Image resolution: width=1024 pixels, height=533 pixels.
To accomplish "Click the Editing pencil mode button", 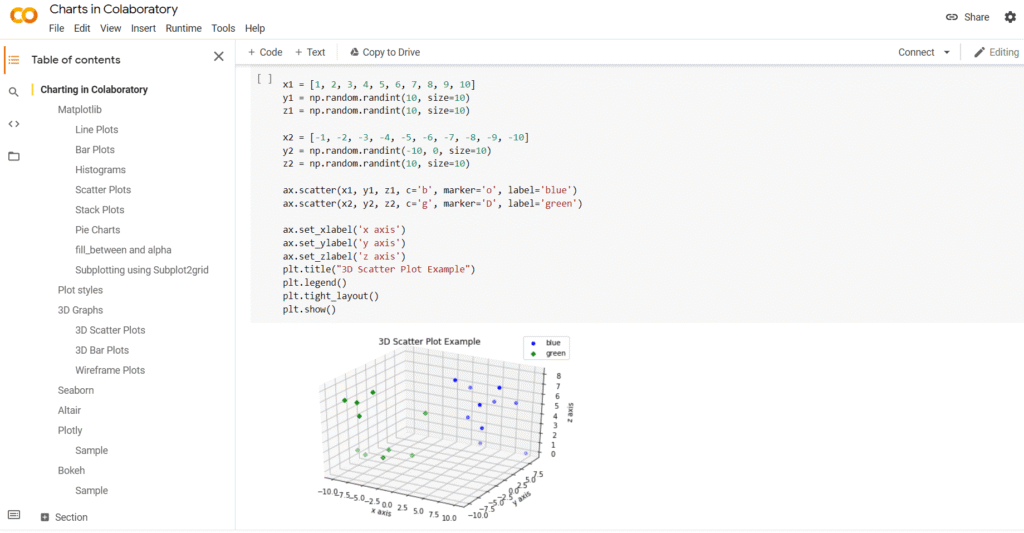I will click(x=996, y=52).
